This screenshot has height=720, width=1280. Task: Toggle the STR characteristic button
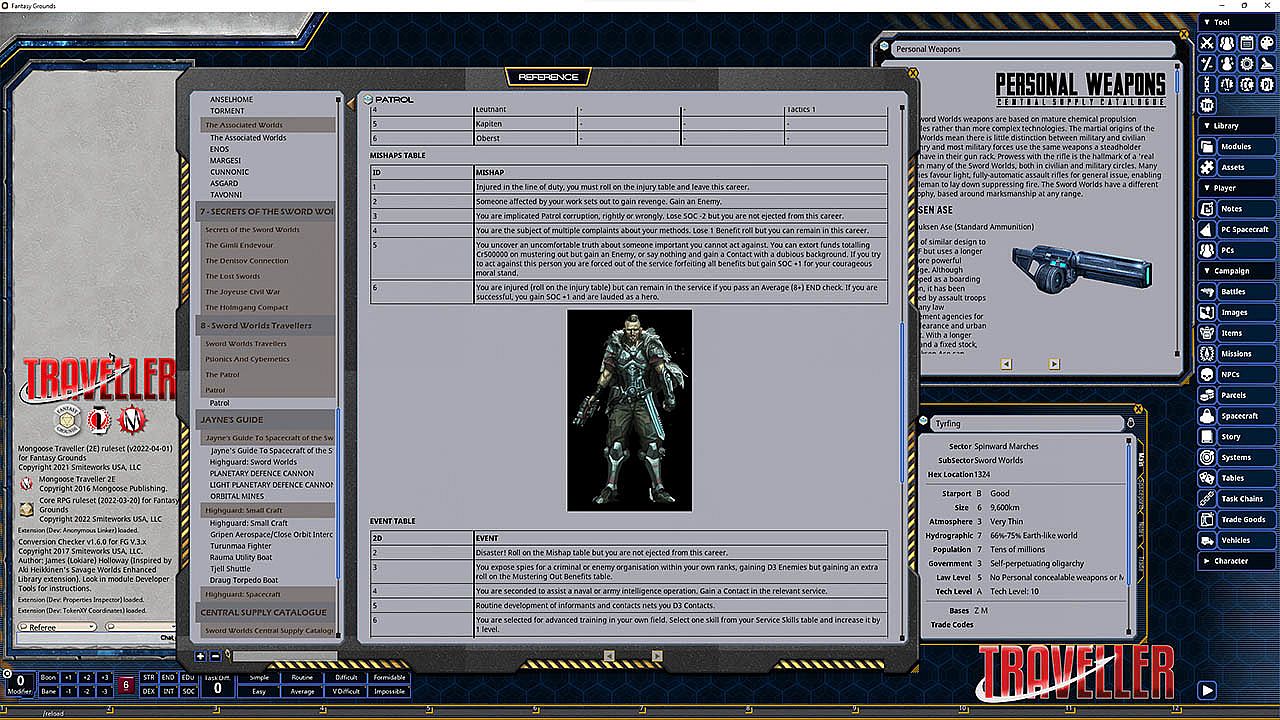pos(149,678)
